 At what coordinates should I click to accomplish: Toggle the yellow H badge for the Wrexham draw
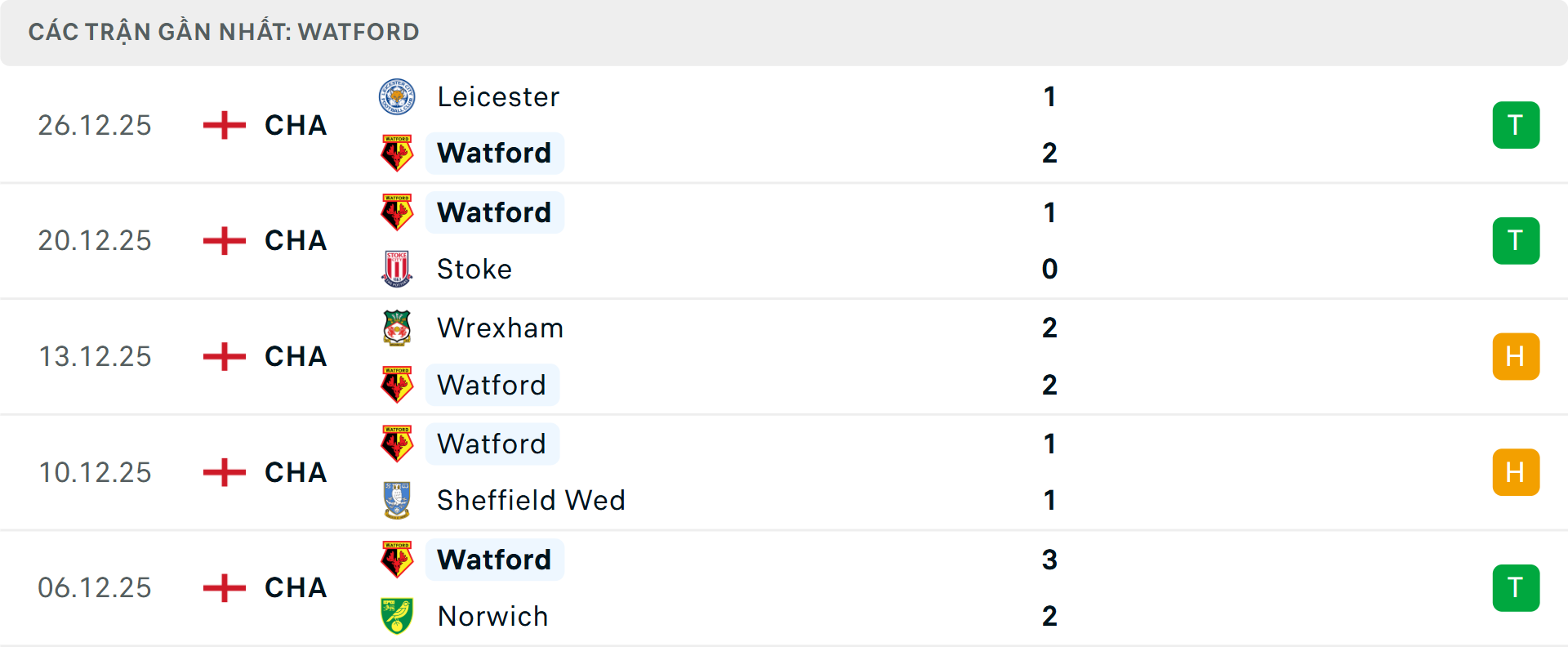pos(1516,356)
